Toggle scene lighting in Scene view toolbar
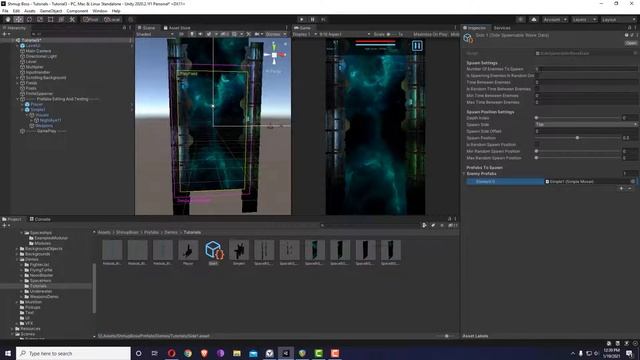Image resolution: width=640 pixels, height=360 pixels. coord(192,34)
